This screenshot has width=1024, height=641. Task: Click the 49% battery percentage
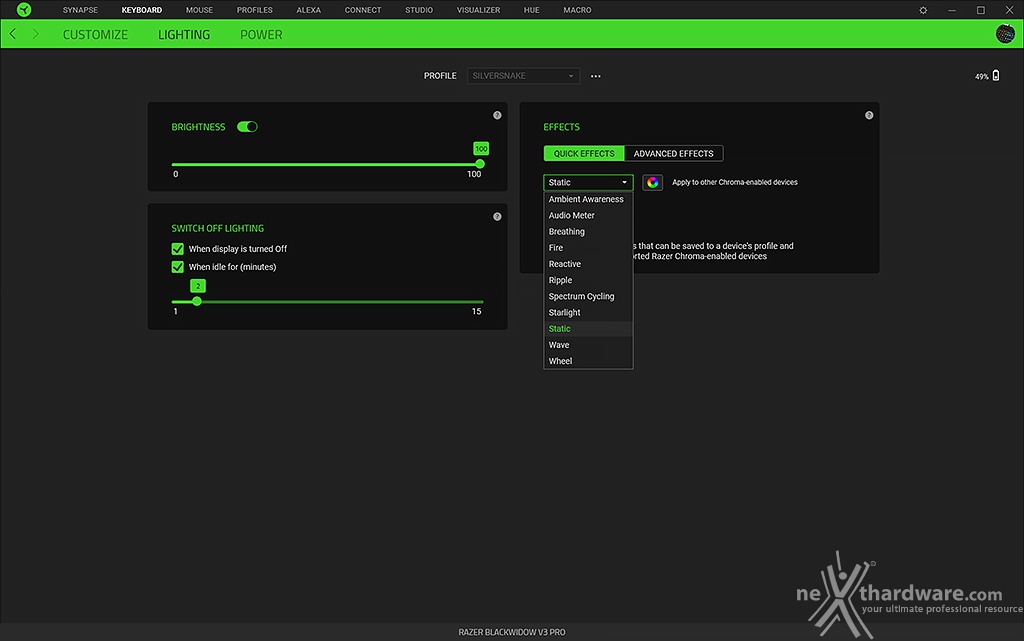click(x=982, y=76)
